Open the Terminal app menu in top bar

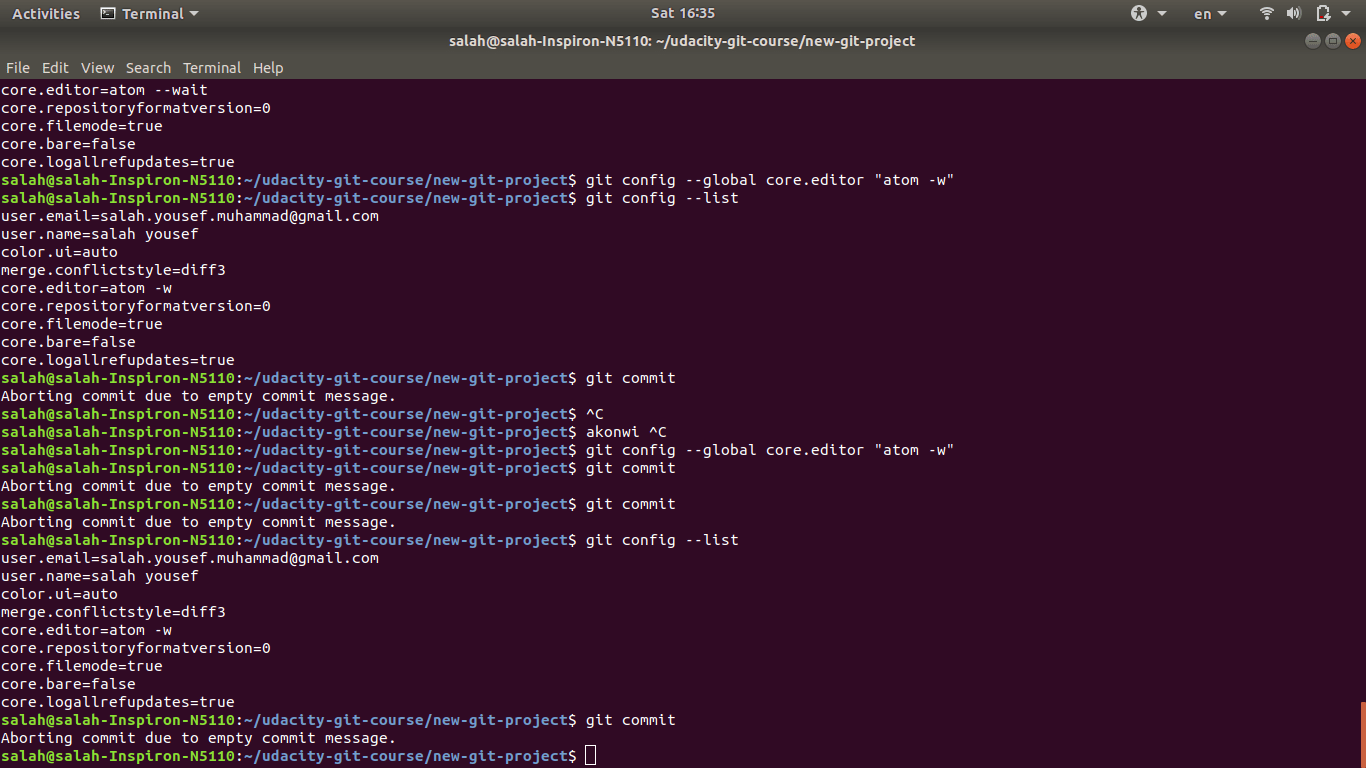(150, 13)
